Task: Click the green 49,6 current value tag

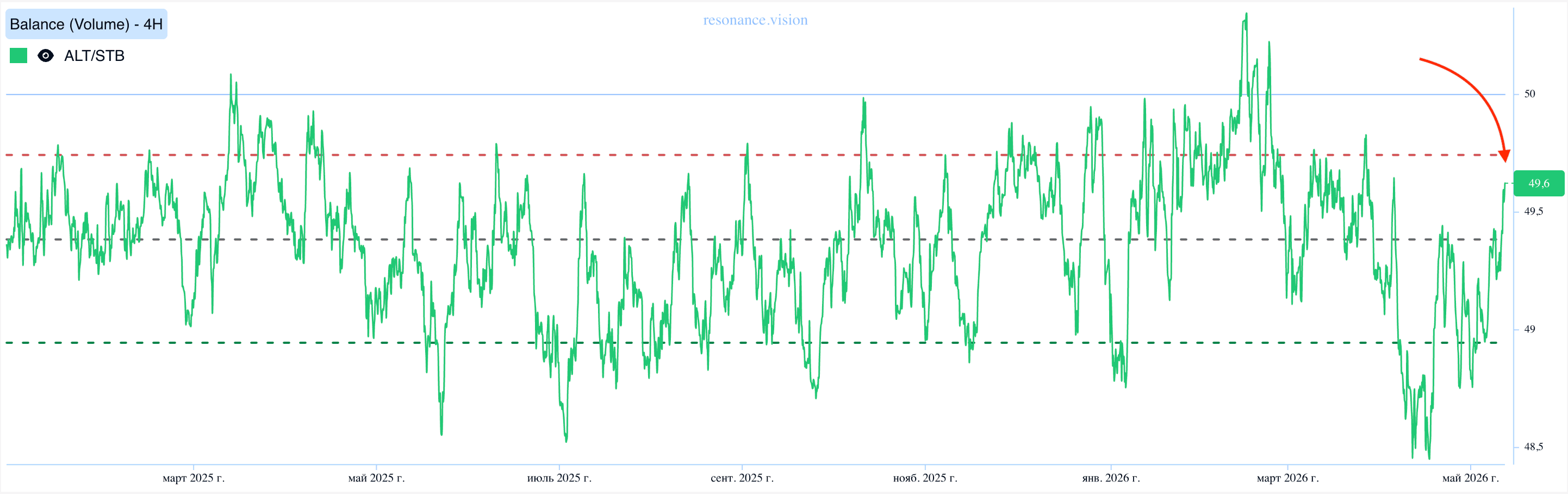Action: 1539,183
